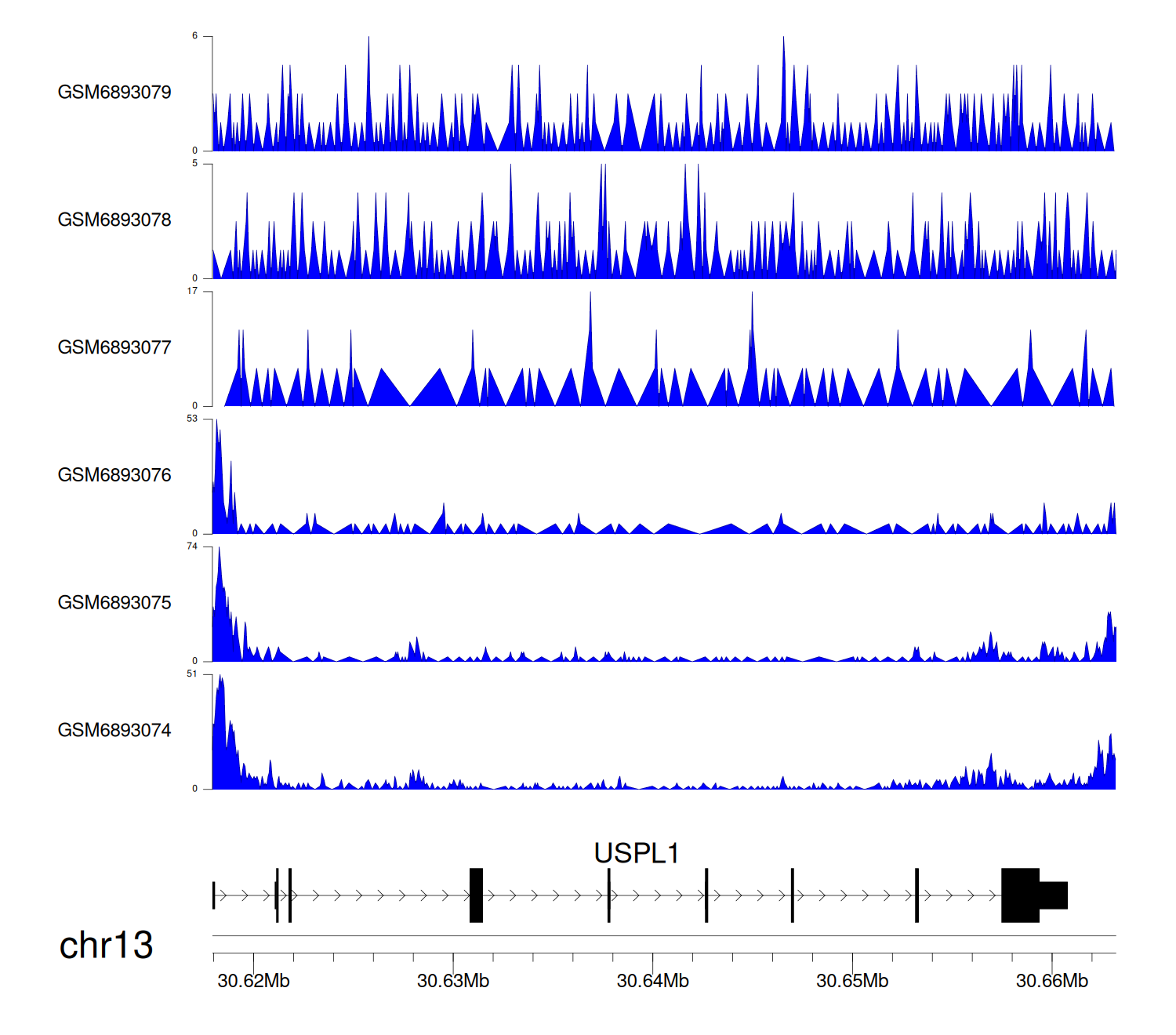Click the y-axis maximum value 74
This screenshot has width=1176, height=1035.
click(x=192, y=547)
